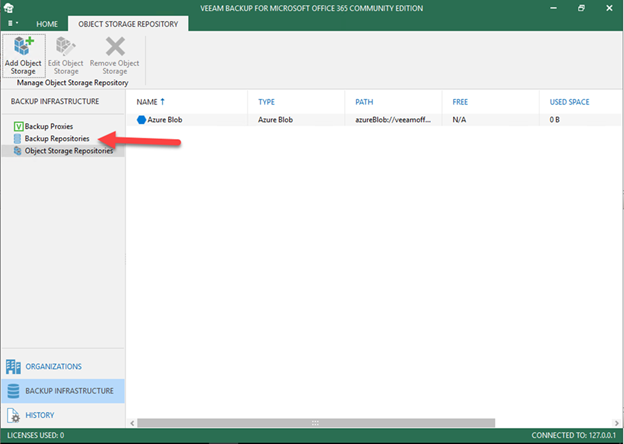Viewport: 624px width, 444px height.
Task: Click the blue Azure Blob hexagon icon
Action: point(141,120)
